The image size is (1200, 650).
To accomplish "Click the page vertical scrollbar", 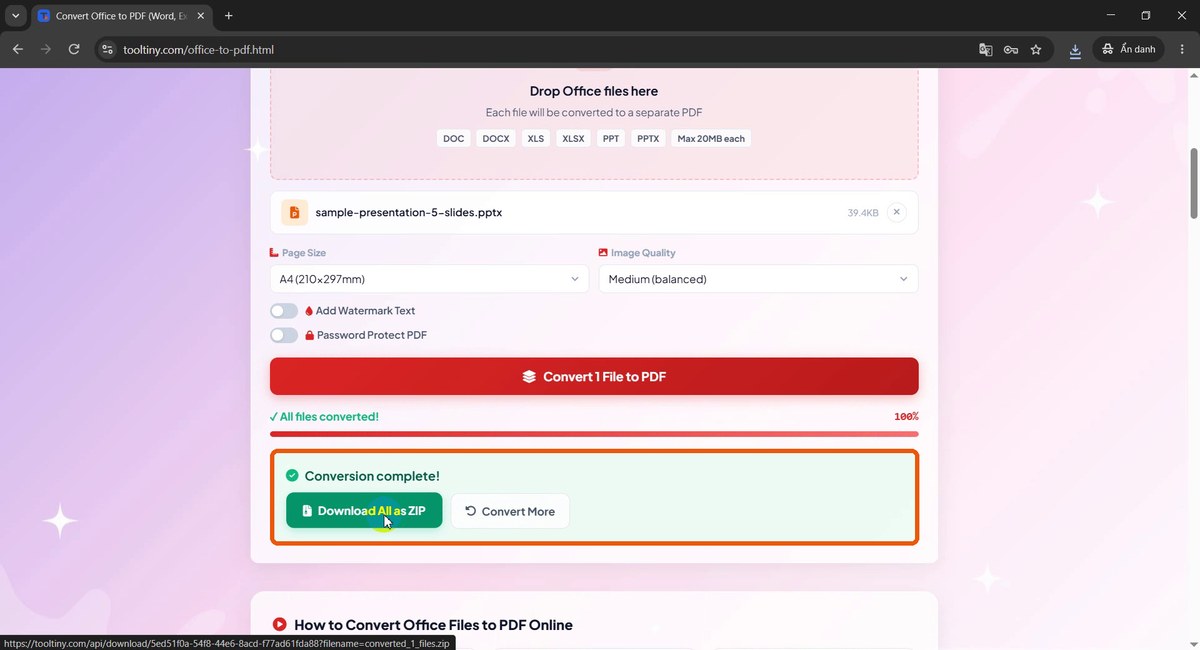I will click(1193, 183).
